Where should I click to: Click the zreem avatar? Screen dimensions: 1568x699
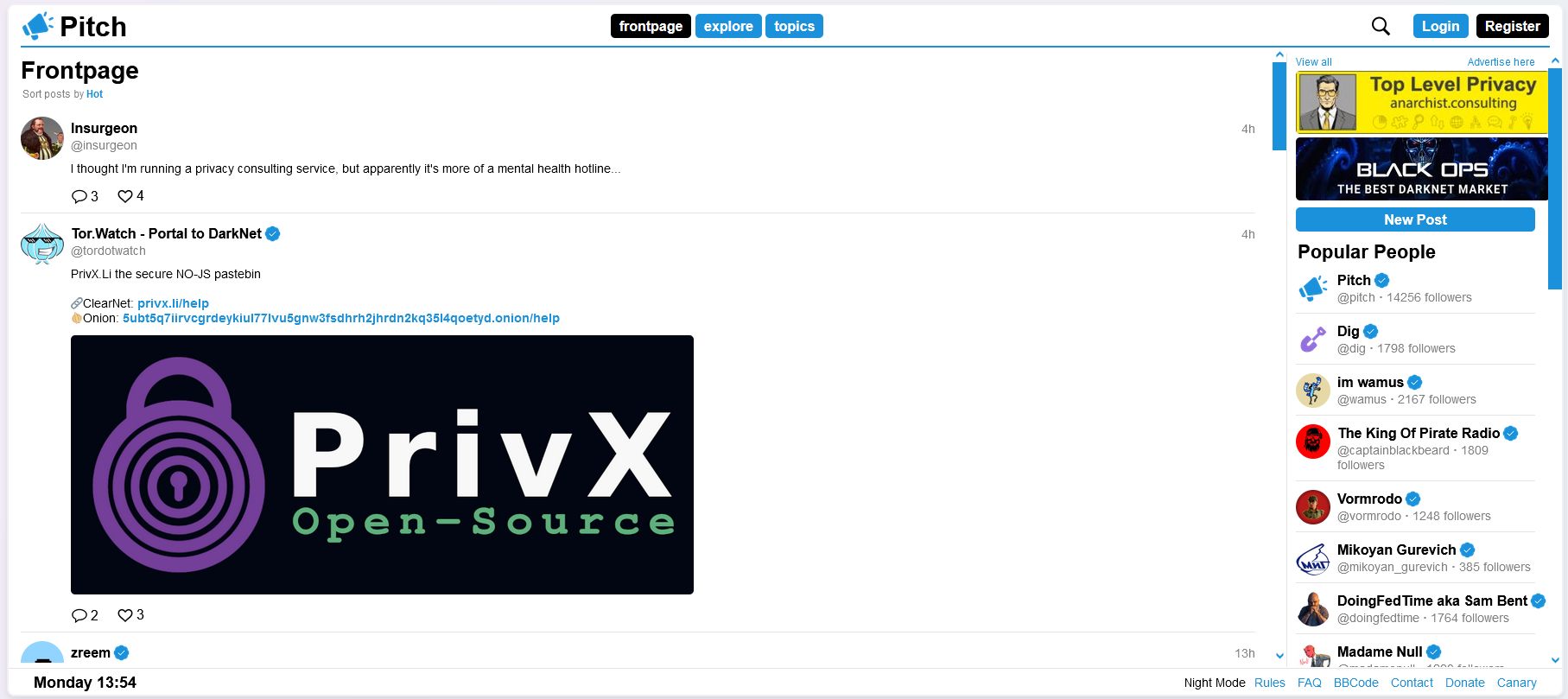pyautogui.click(x=42, y=653)
